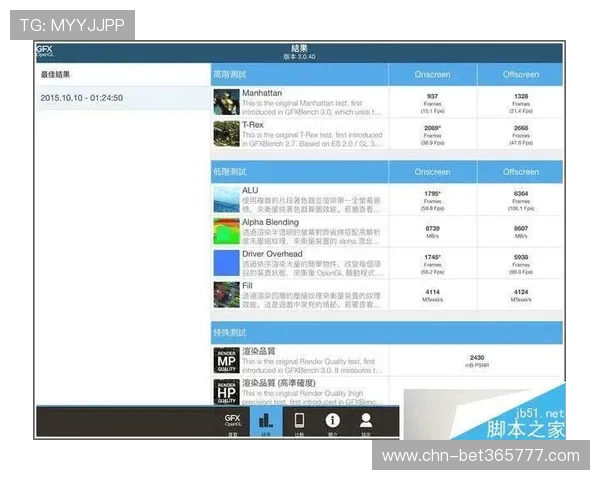600x480 pixels.
Task: Click the Manhattan test description text
Action: [311, 108]
